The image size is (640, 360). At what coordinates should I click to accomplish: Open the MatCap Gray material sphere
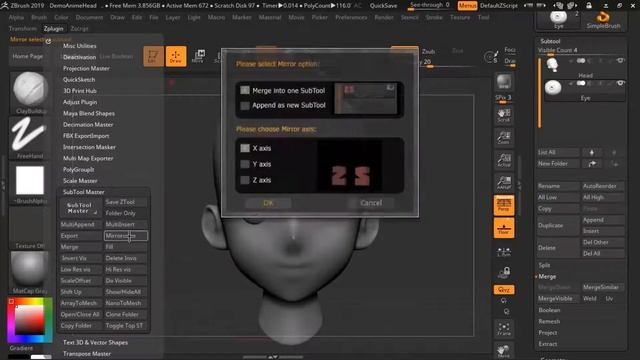tap(29, 269)
